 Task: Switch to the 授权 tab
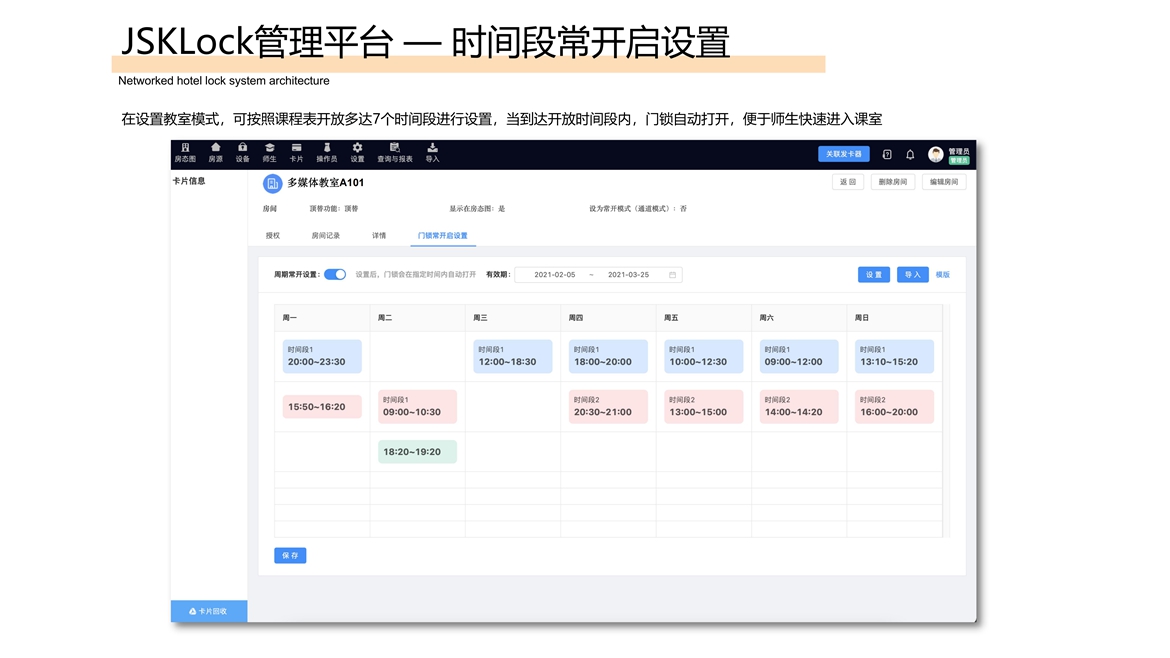(272, 236)
